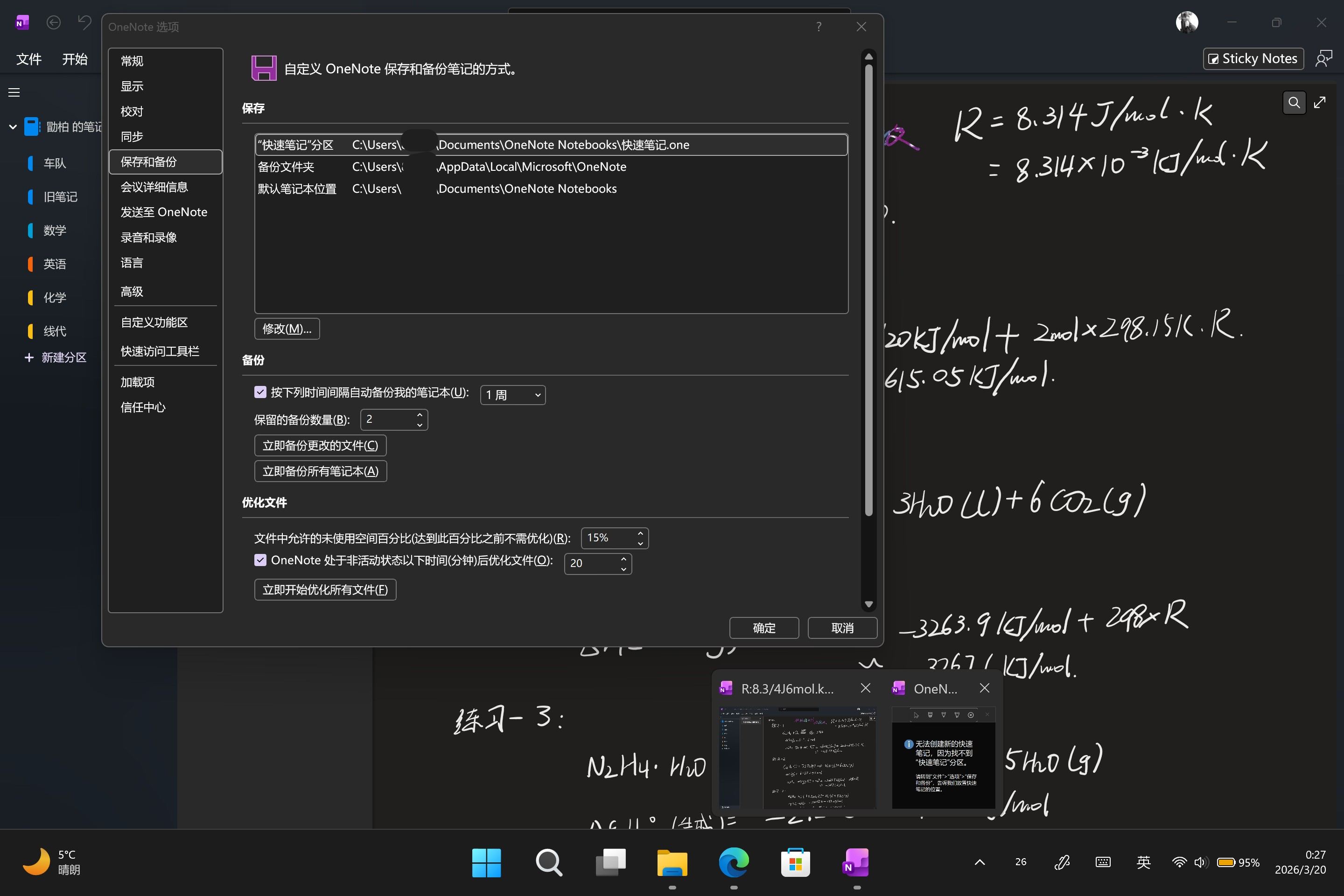Open 化学 section in sidebar
The height and width of the screenshot is (896, 1344).
pyautogui.click(x=55, y=298)
